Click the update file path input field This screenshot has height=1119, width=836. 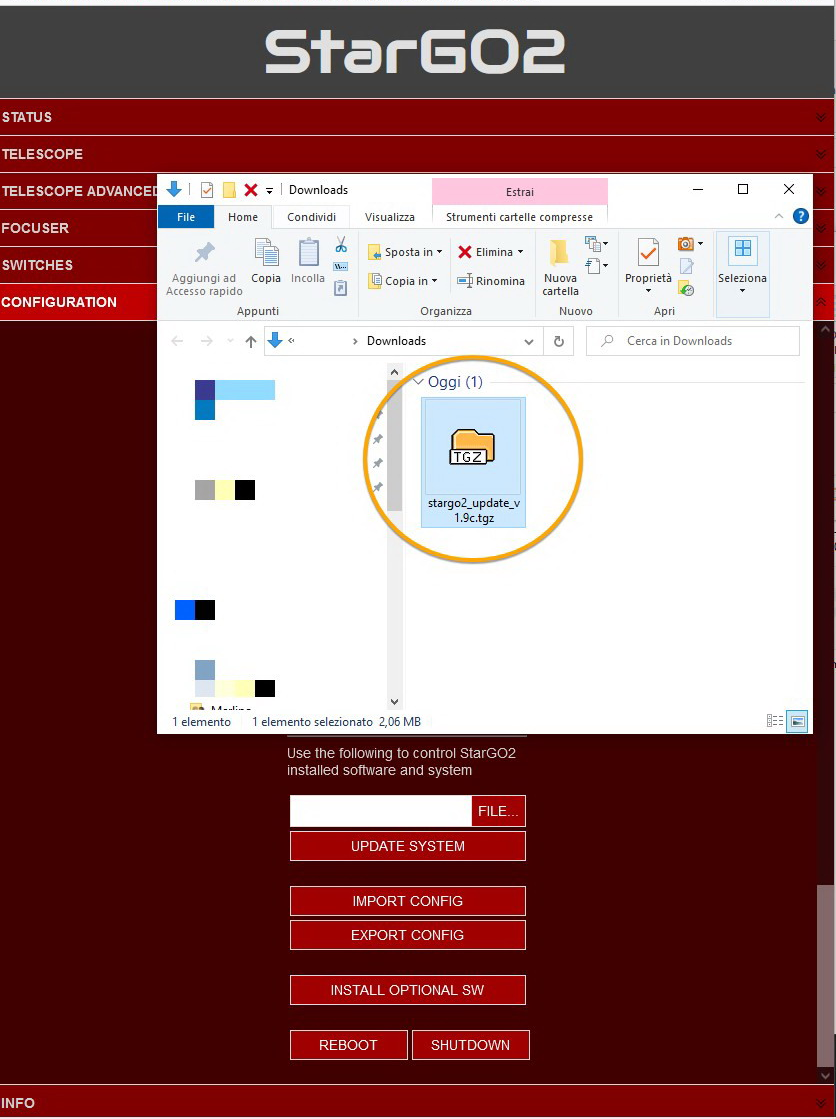tap(381, 811)
